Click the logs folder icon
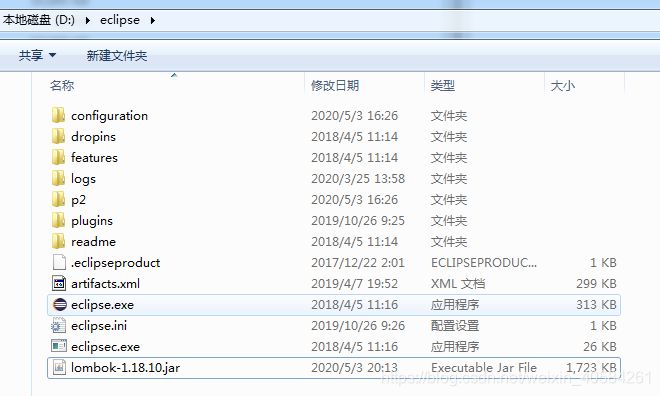Viewport: 660px width, 396px height. point(59,178)
